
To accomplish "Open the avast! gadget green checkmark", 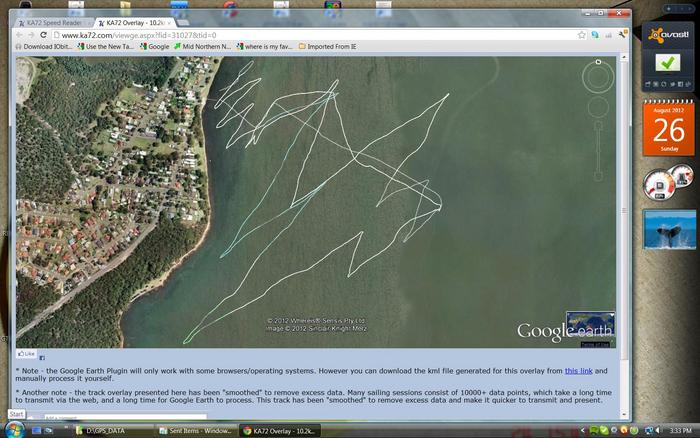I will coord(667,62).
